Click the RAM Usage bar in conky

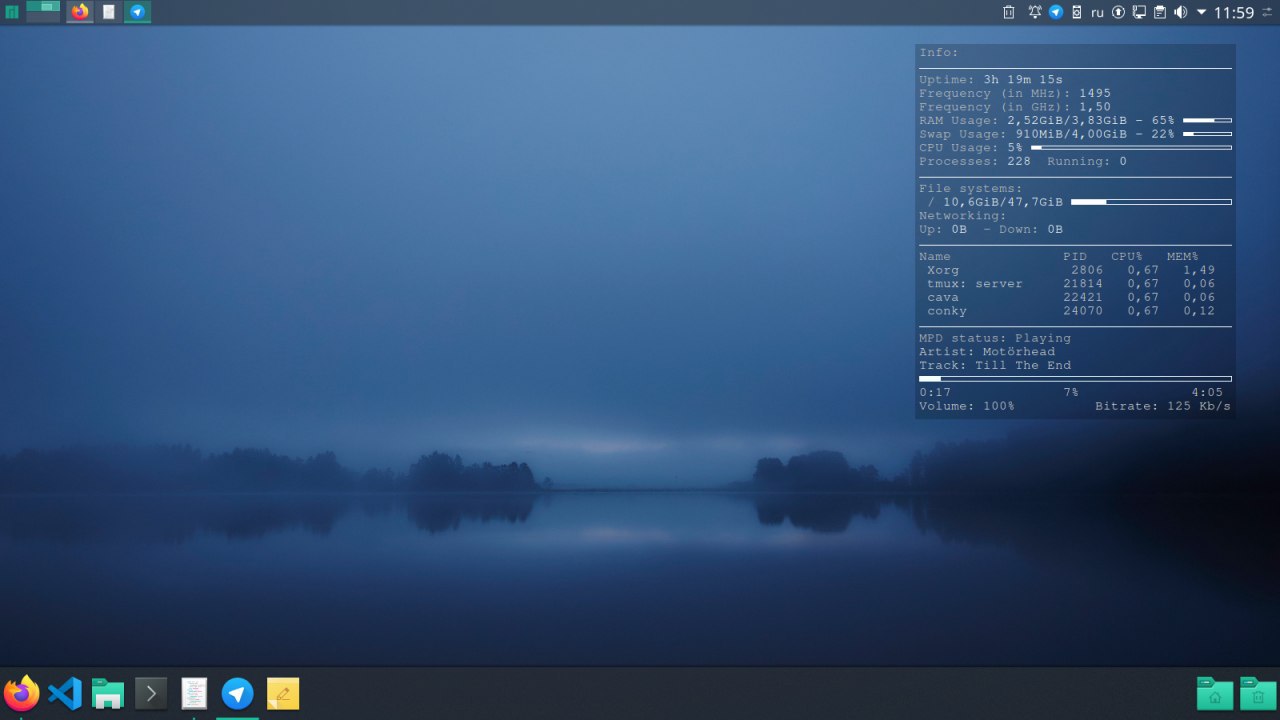point(1207,120)
